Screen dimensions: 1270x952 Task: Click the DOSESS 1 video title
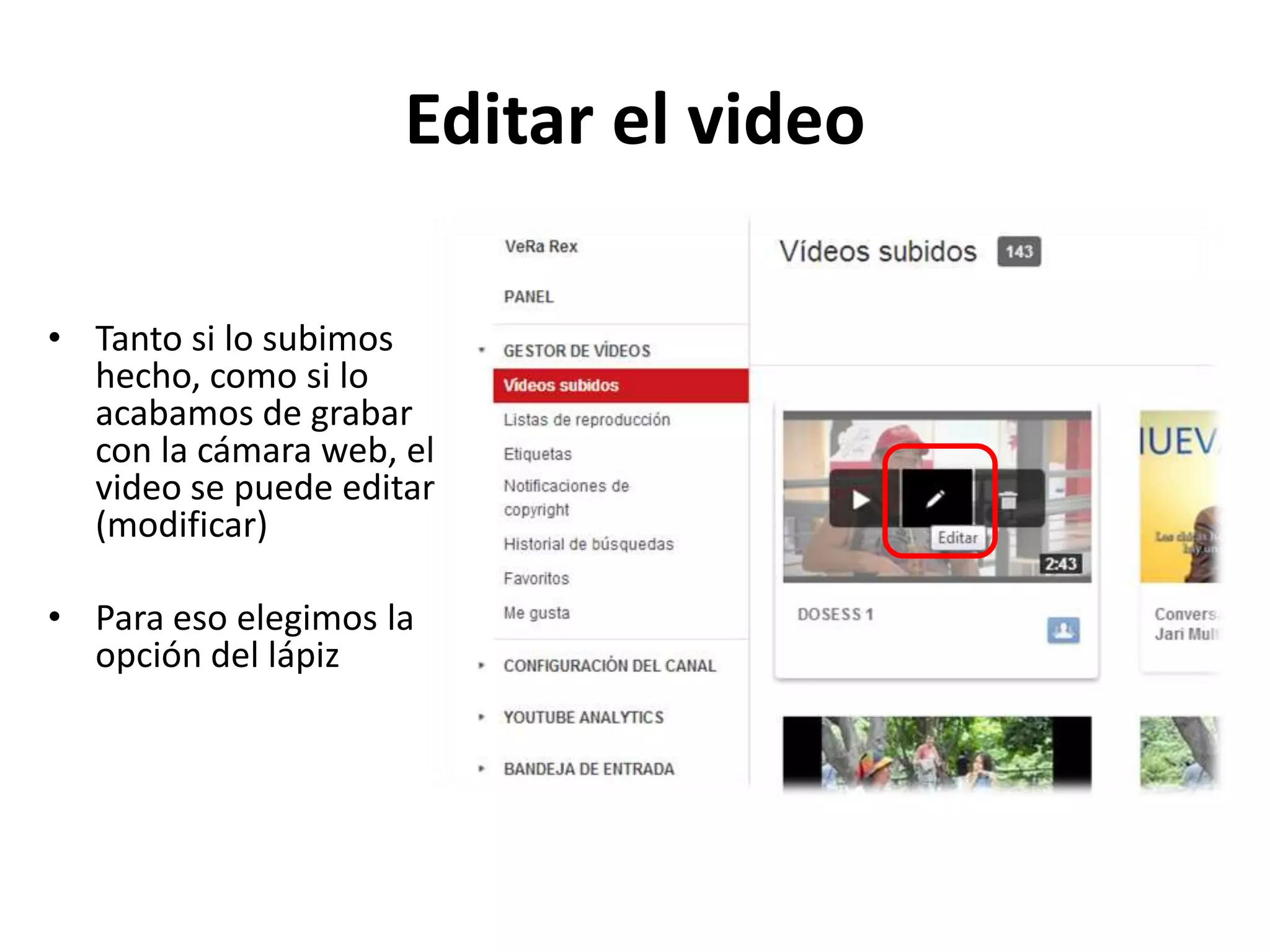pos(835,614)
